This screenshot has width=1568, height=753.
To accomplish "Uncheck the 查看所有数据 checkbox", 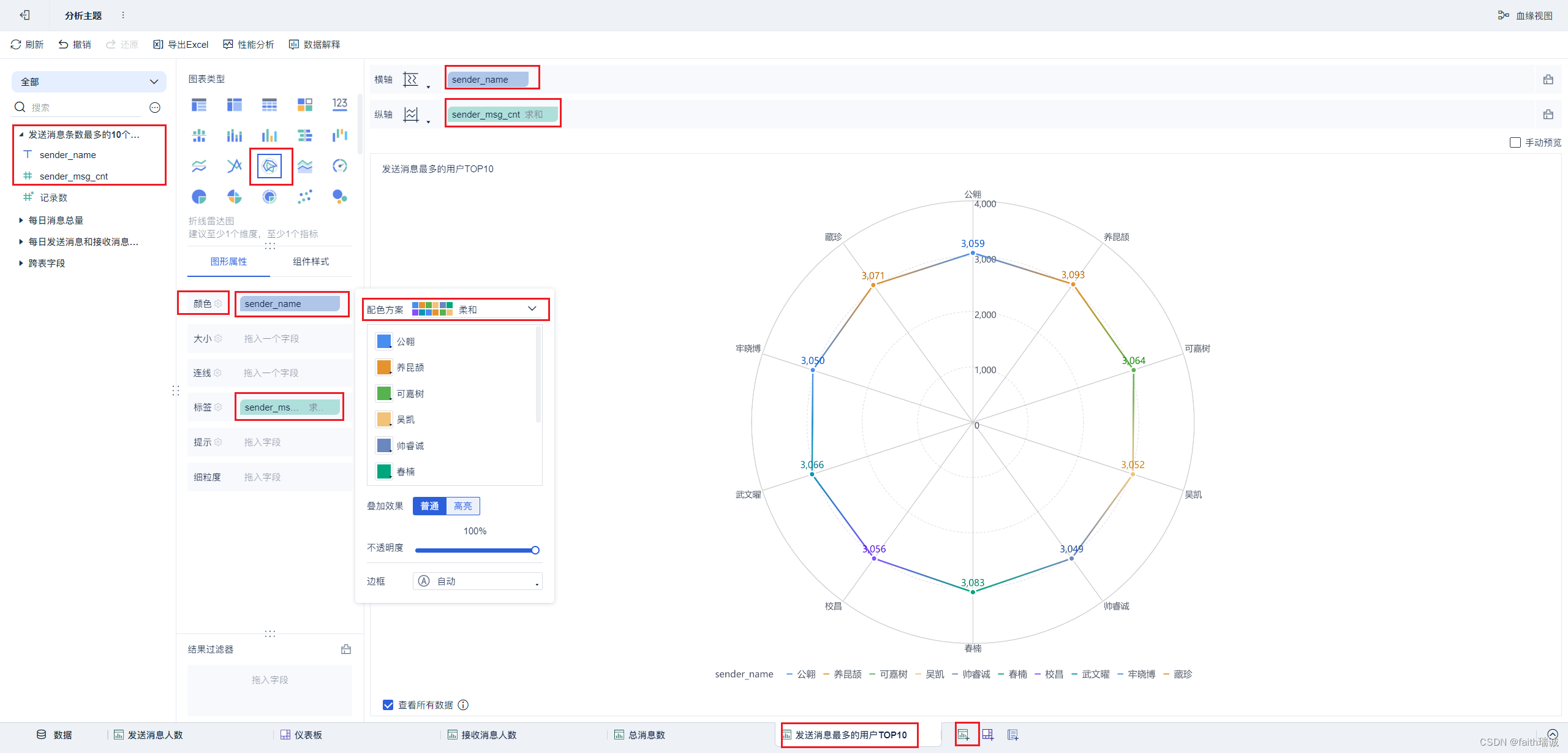I will 388,705.
